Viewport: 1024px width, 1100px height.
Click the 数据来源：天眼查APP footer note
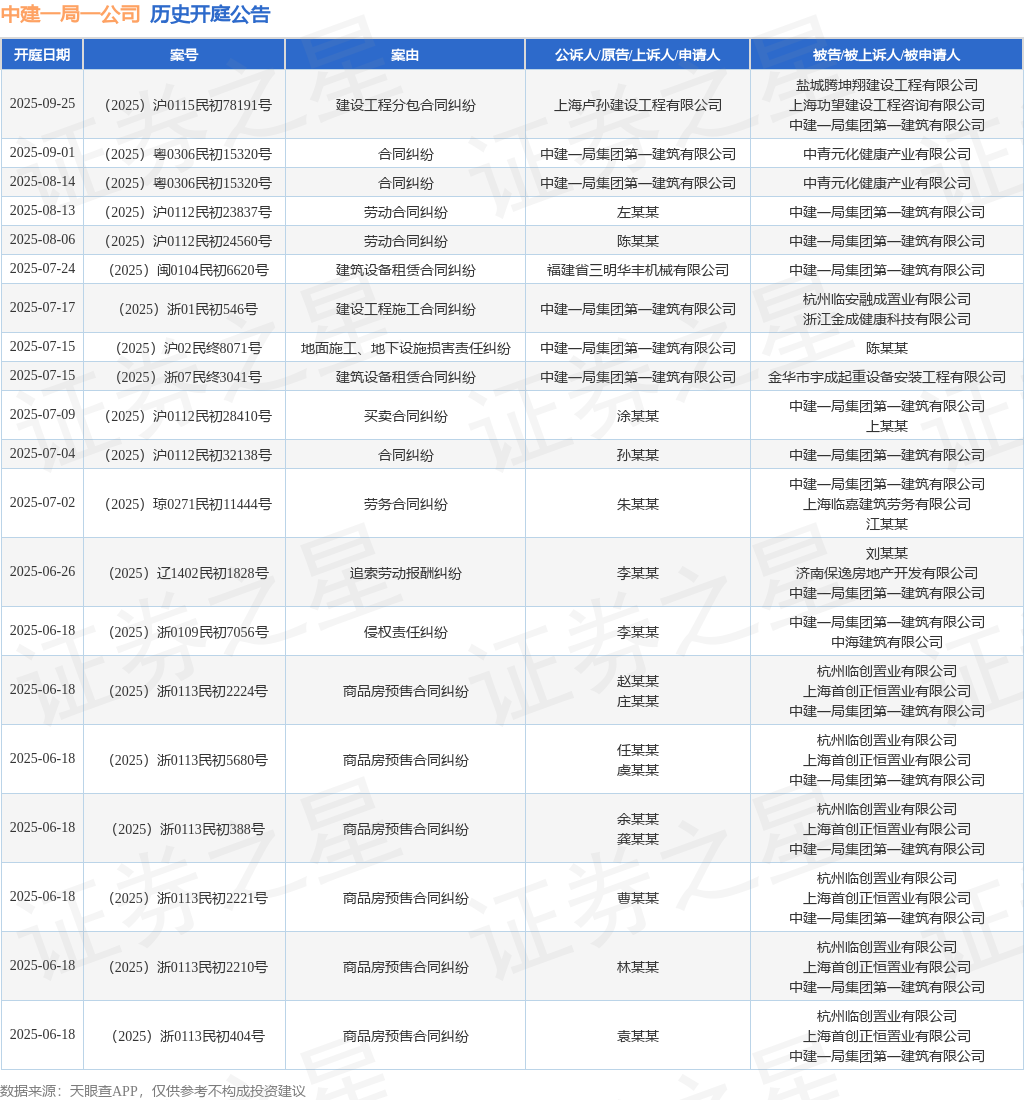pyautogui.click(x=153, y=1090)
